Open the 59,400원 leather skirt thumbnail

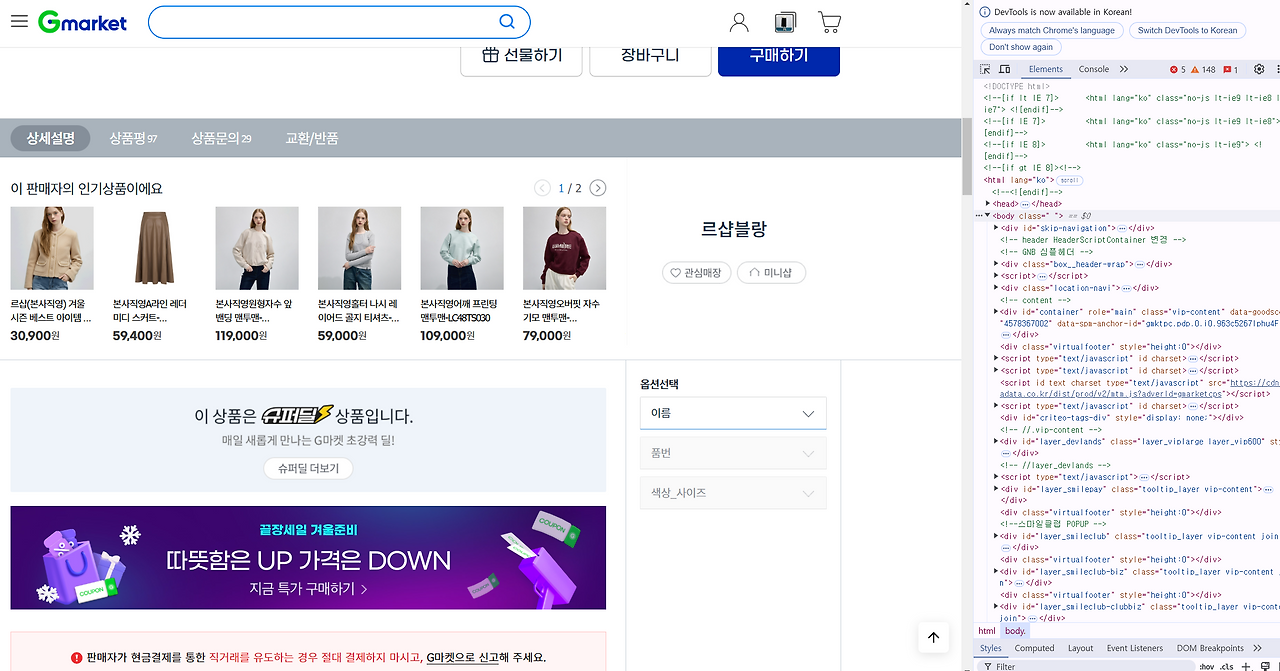coord(154,248)
